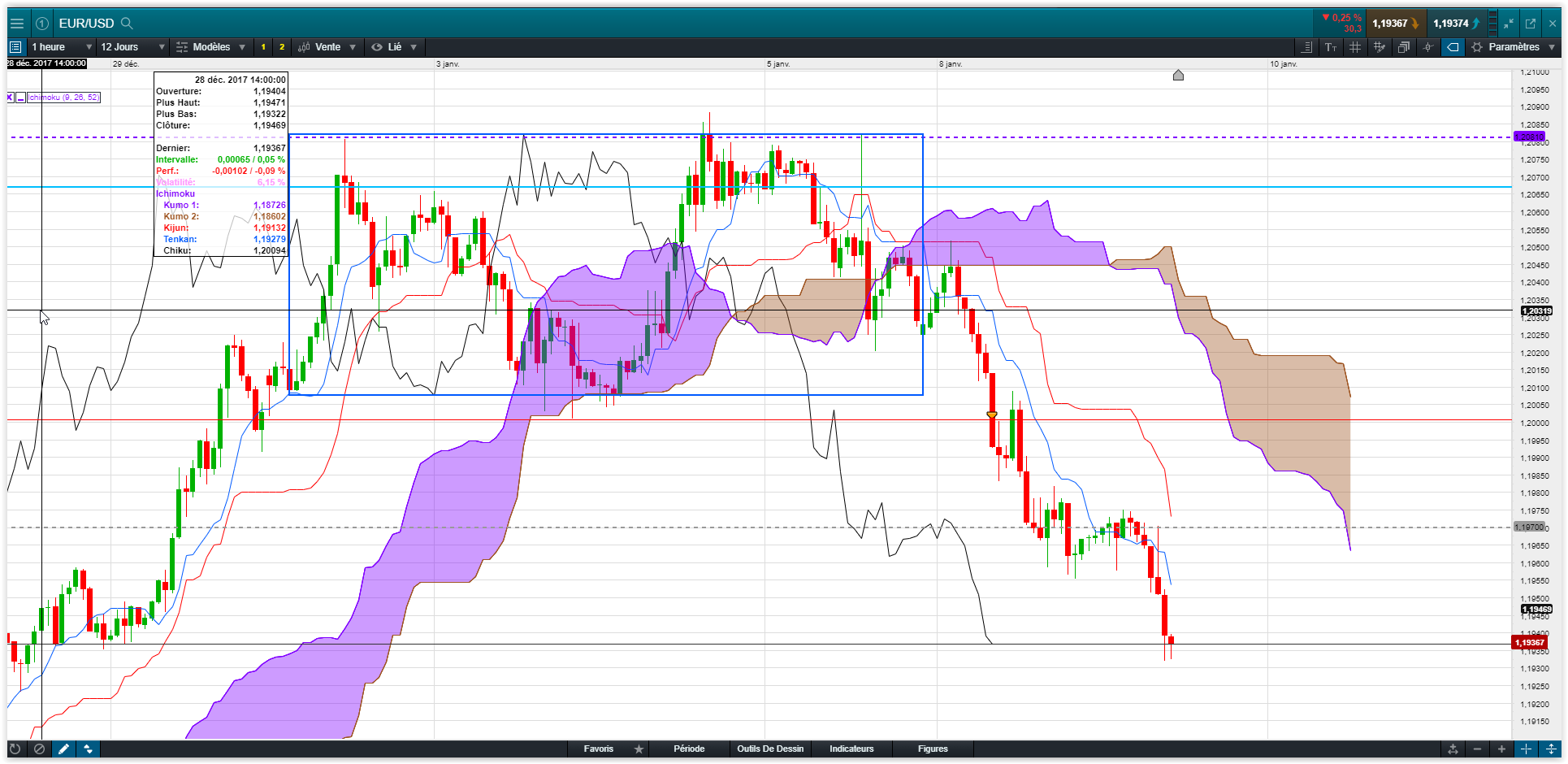Open grid color picker with eyedropper

pyautogui.click(x=1380, y=47)
